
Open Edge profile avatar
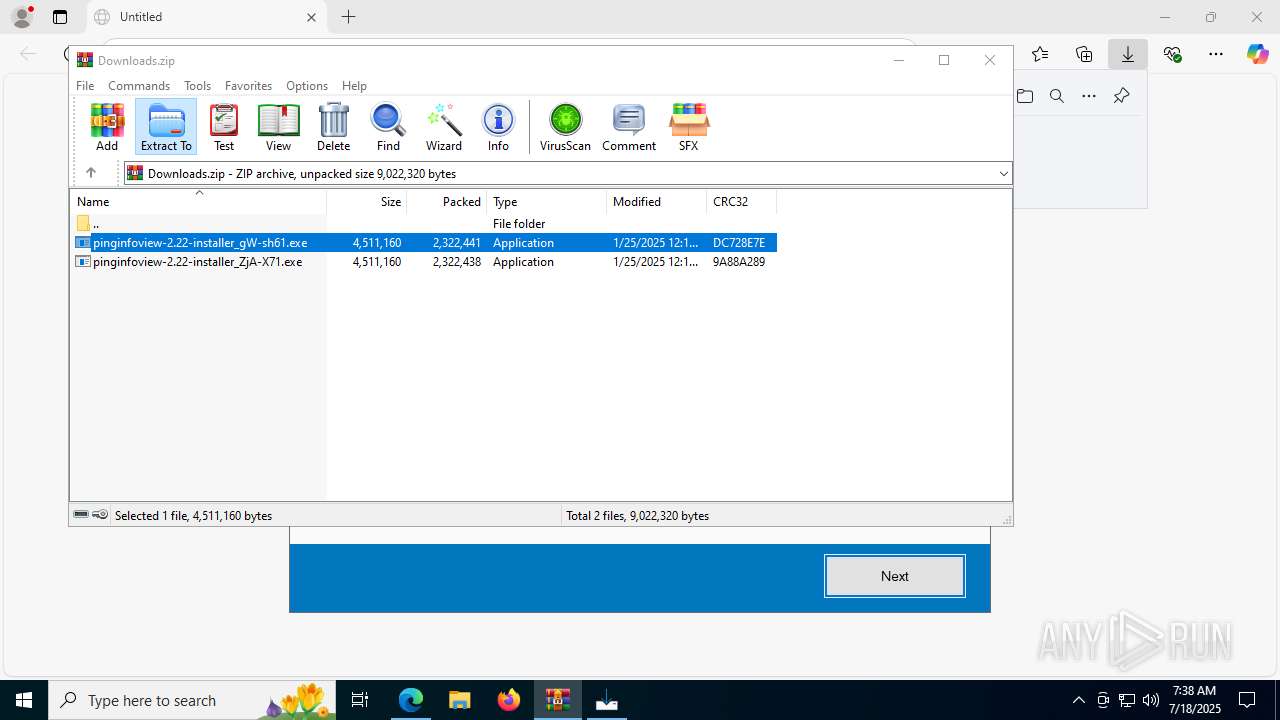click(x=22, y=17)
